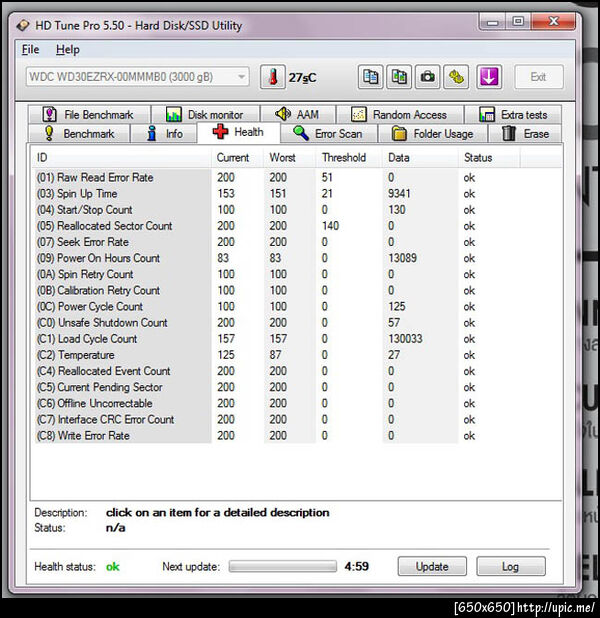This screenshot has width=600, height=618.
Task: Click the Data column header
Action: point(420,158)
